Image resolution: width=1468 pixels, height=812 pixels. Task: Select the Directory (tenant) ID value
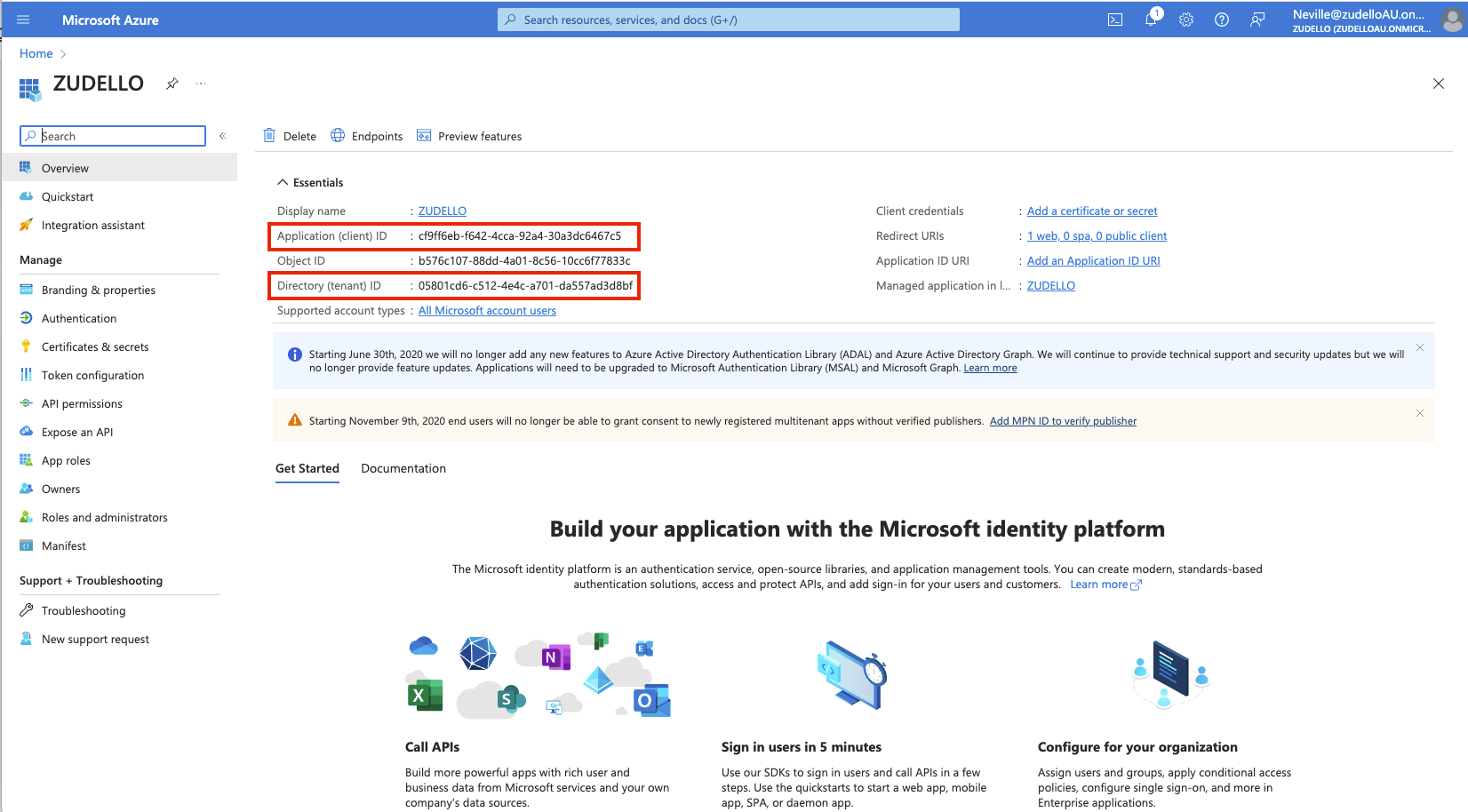525,285
